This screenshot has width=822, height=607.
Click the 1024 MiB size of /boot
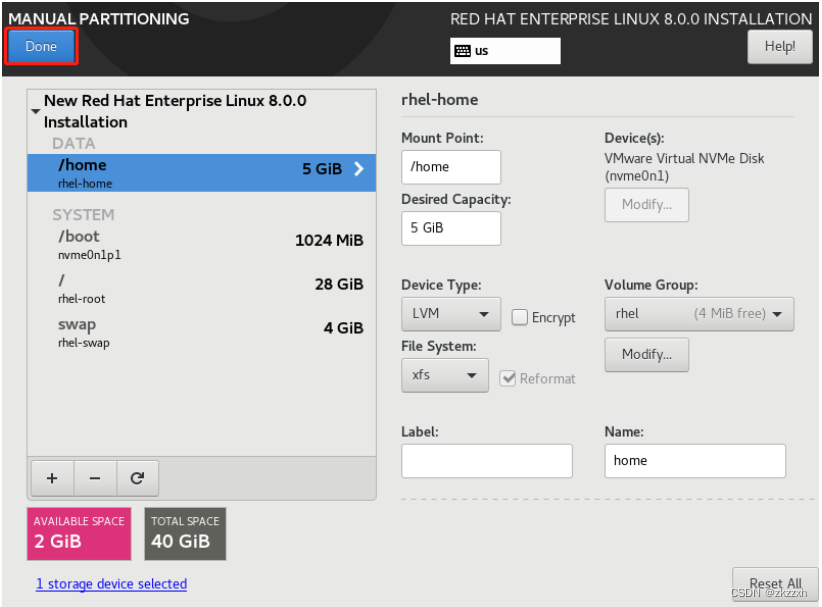click(x=329, y=240)
